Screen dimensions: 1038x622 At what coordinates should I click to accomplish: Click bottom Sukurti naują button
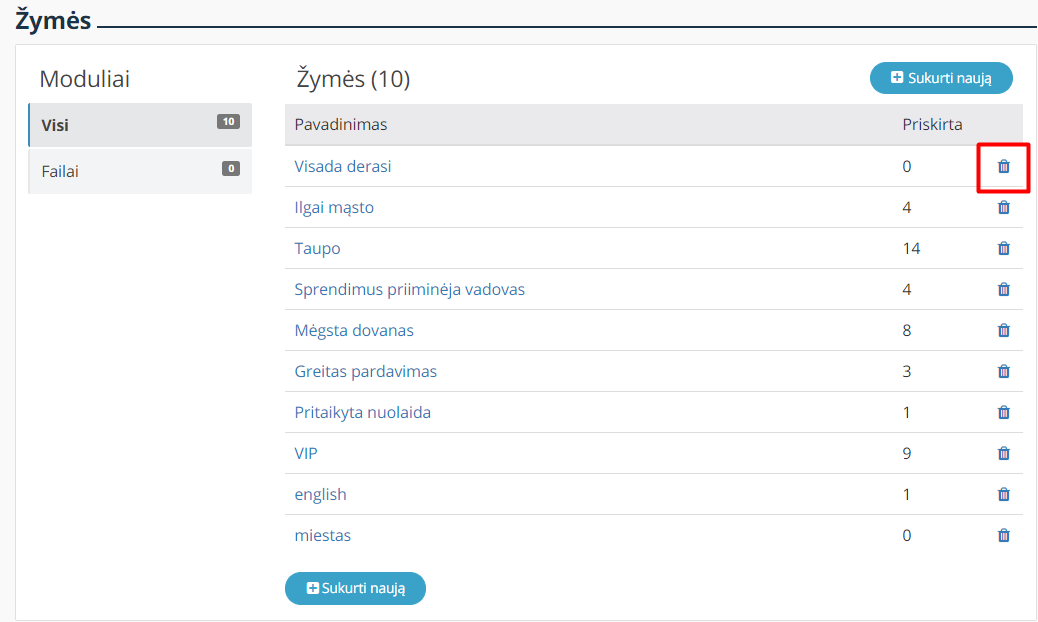(355, 588)
